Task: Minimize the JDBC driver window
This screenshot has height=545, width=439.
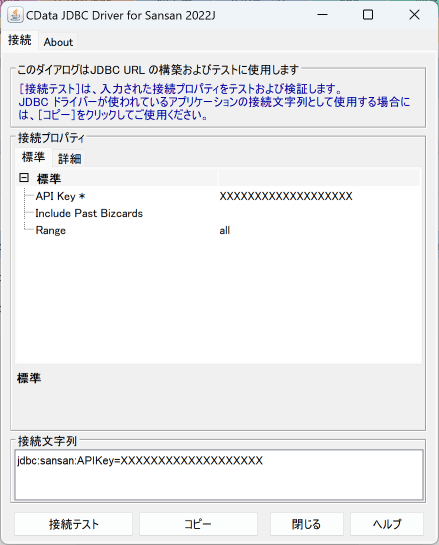Action: point(323,15)
